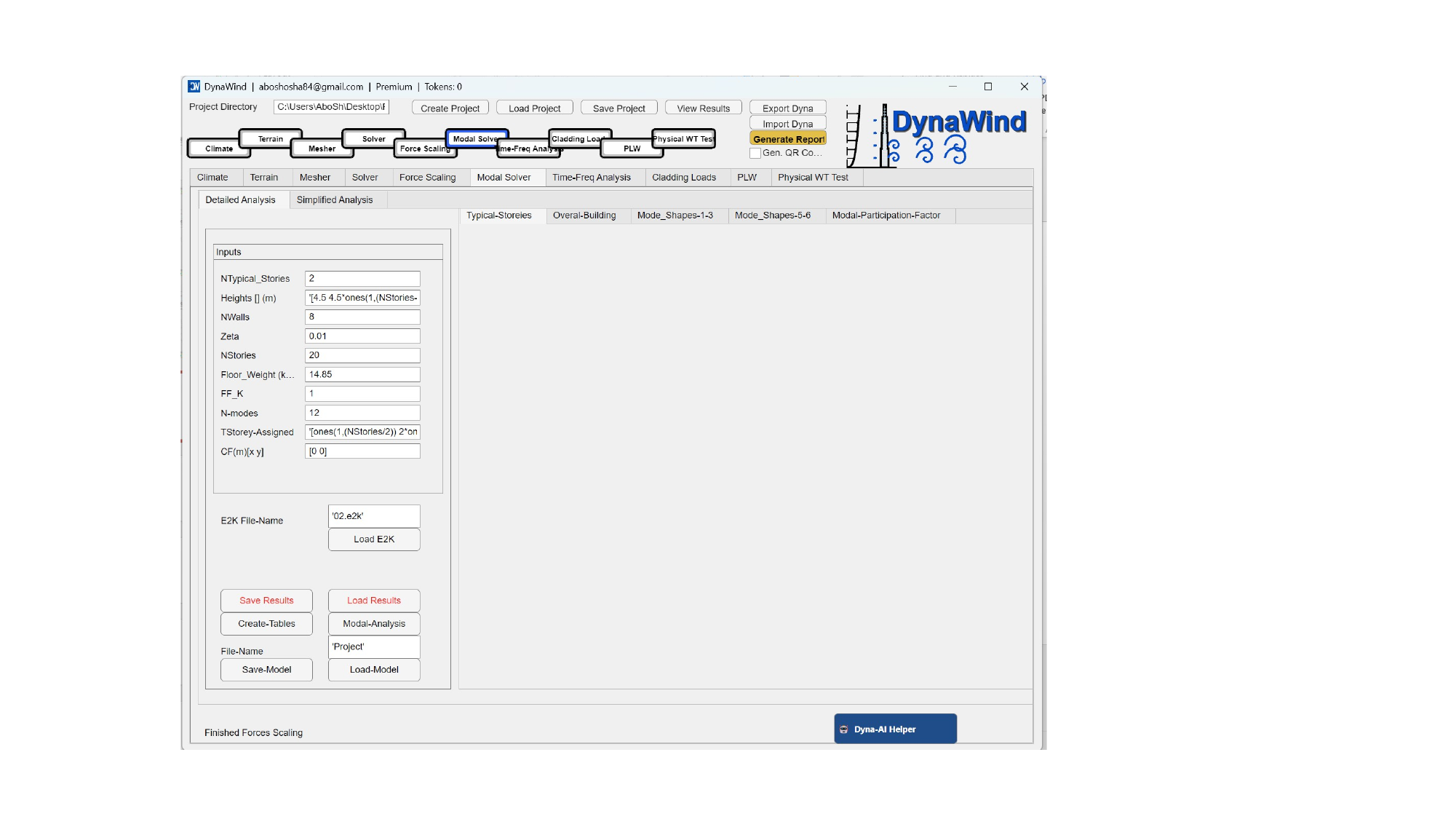Enable the Gen. QR Code checkbox
The image size is (1456, 819).
click(x=755, y=153)
